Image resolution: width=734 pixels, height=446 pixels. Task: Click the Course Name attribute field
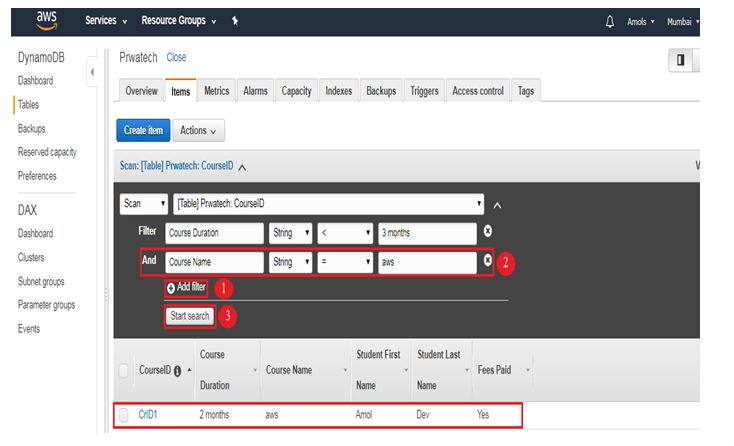[x=214, y=262]
